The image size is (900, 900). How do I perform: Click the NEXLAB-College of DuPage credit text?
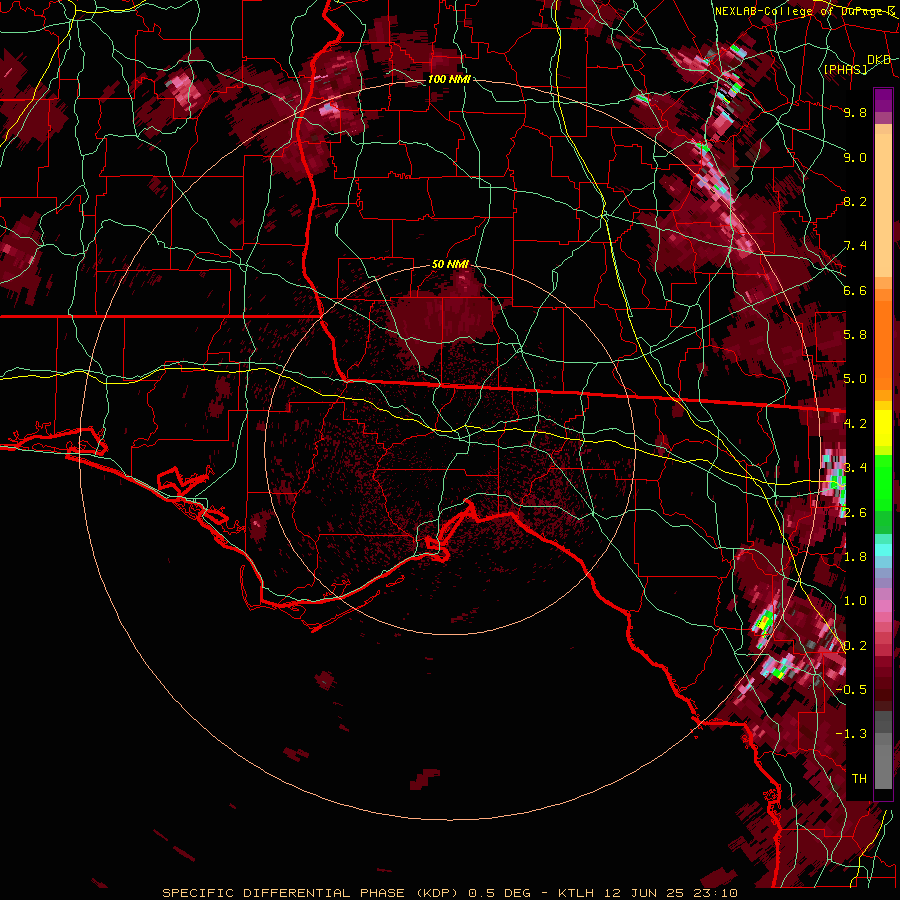(x=805, y=11)
